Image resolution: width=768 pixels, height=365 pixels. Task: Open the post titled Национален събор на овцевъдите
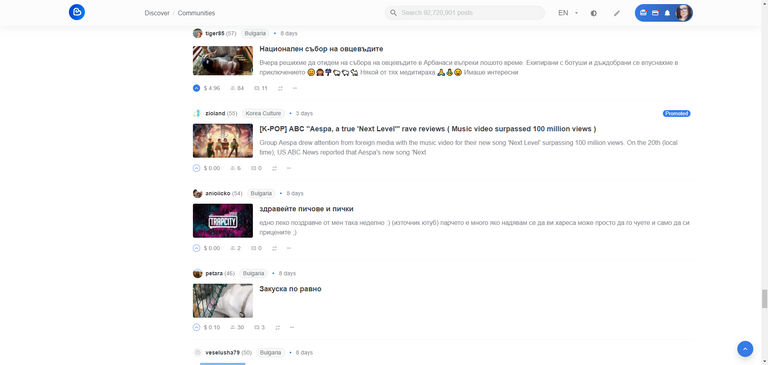321,49
